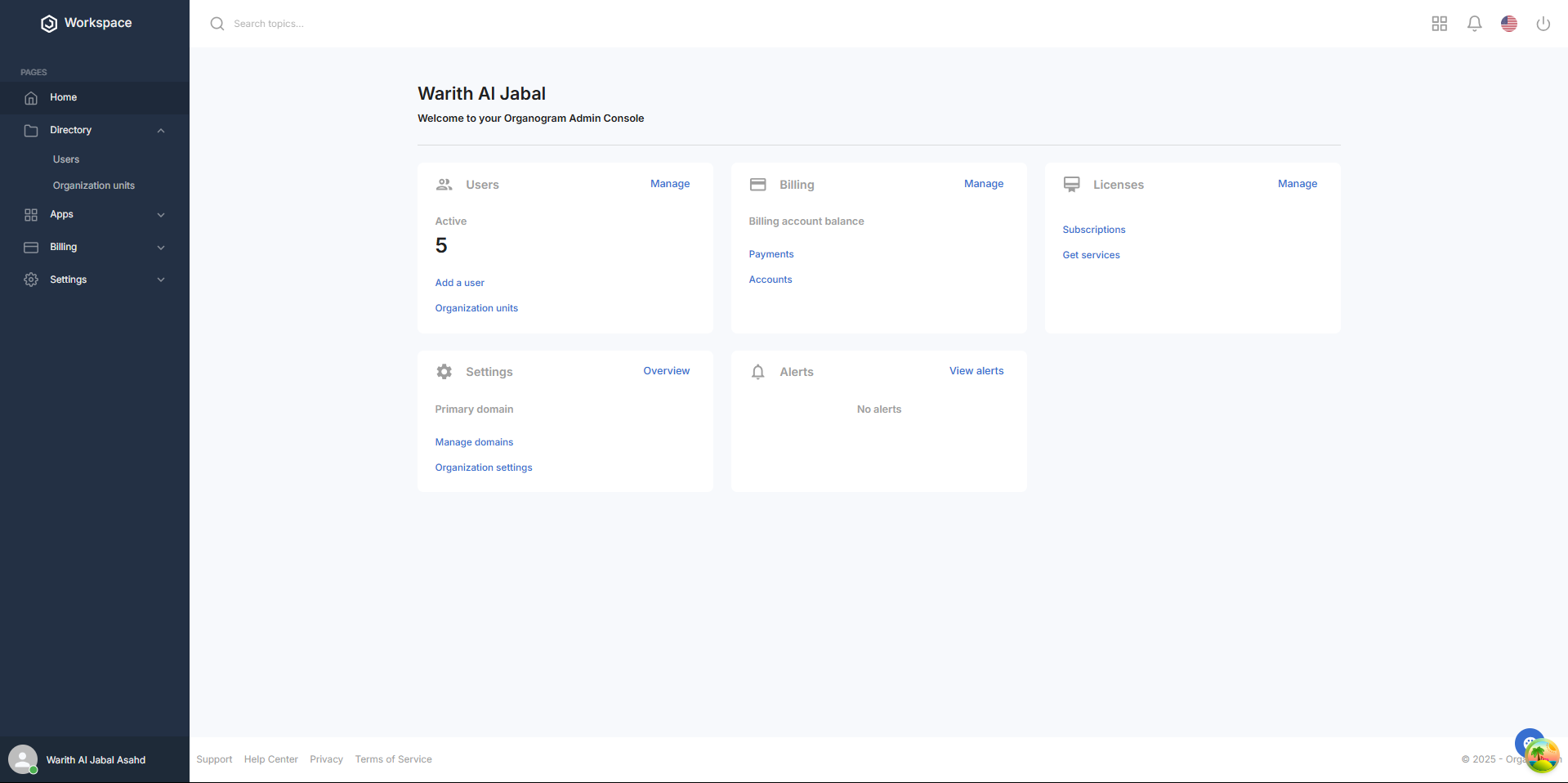Screen dimensions: 1568x783
Task: Open the Help Center footer link
Action: (x=270, y=759)
